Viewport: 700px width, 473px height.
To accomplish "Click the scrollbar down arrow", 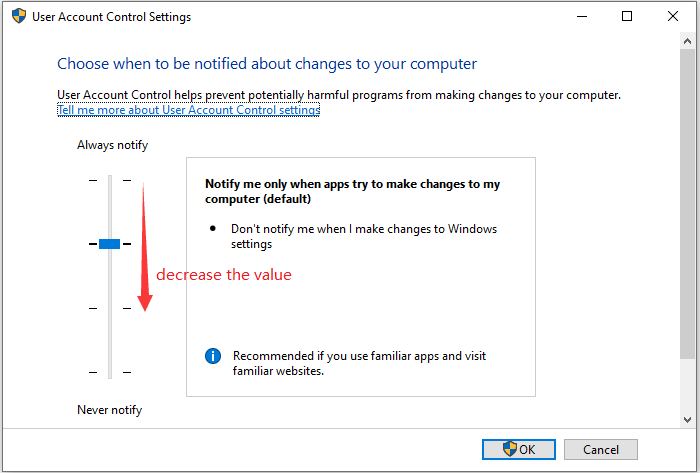I will 688,419.
